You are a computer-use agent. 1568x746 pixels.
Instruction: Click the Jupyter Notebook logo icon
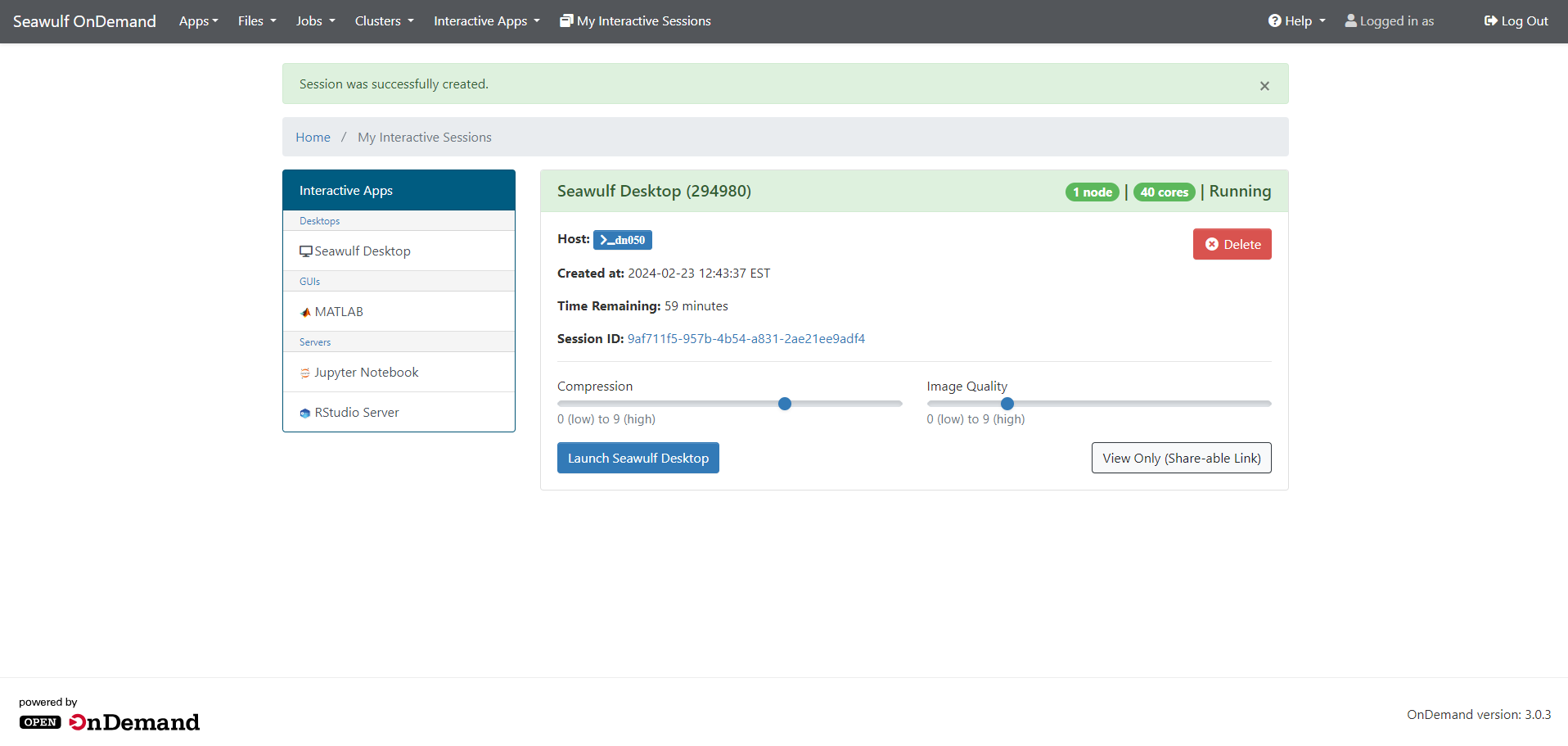(305, 373)
